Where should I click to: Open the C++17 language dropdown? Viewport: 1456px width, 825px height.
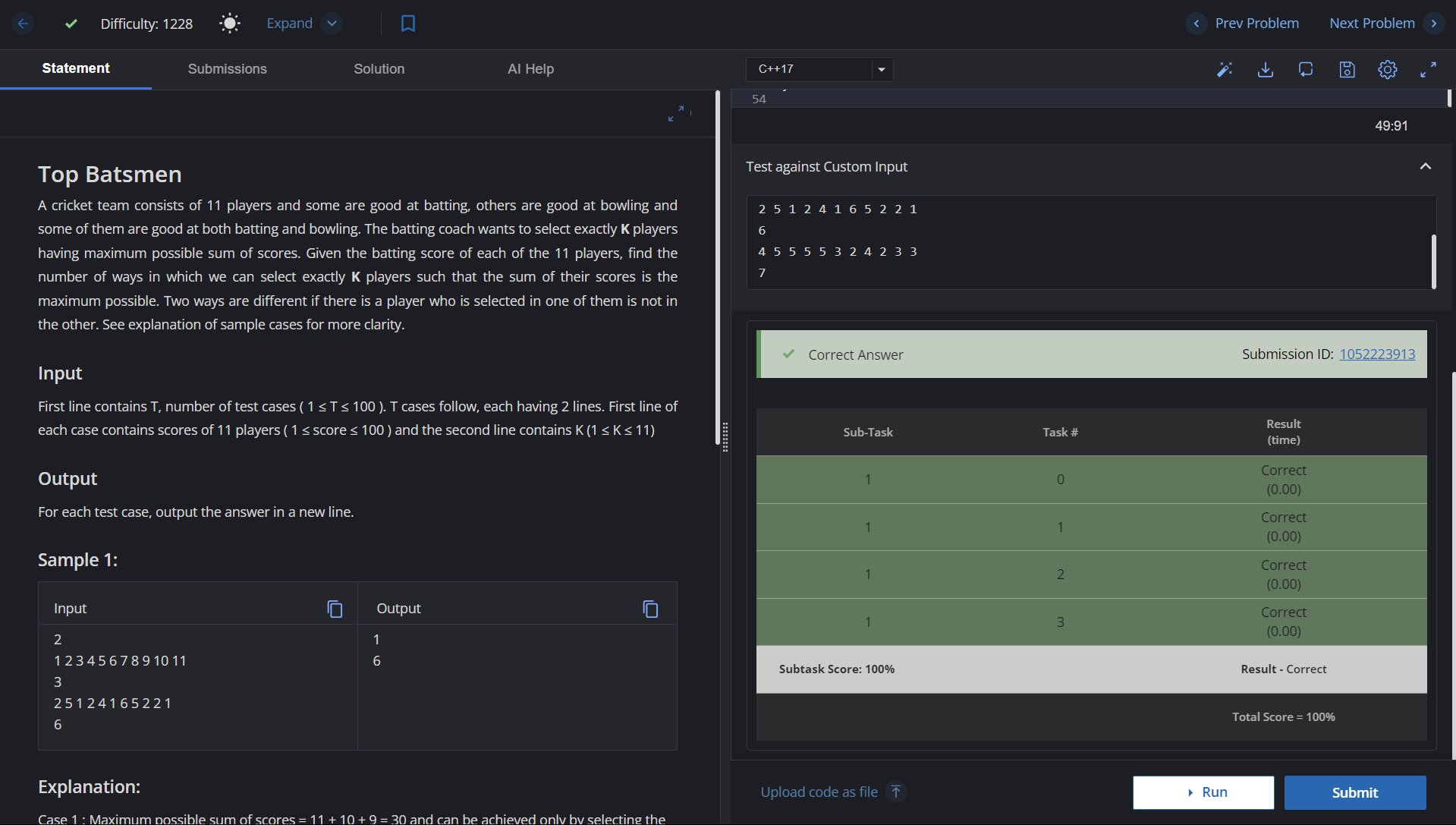(x=819, y=69)
